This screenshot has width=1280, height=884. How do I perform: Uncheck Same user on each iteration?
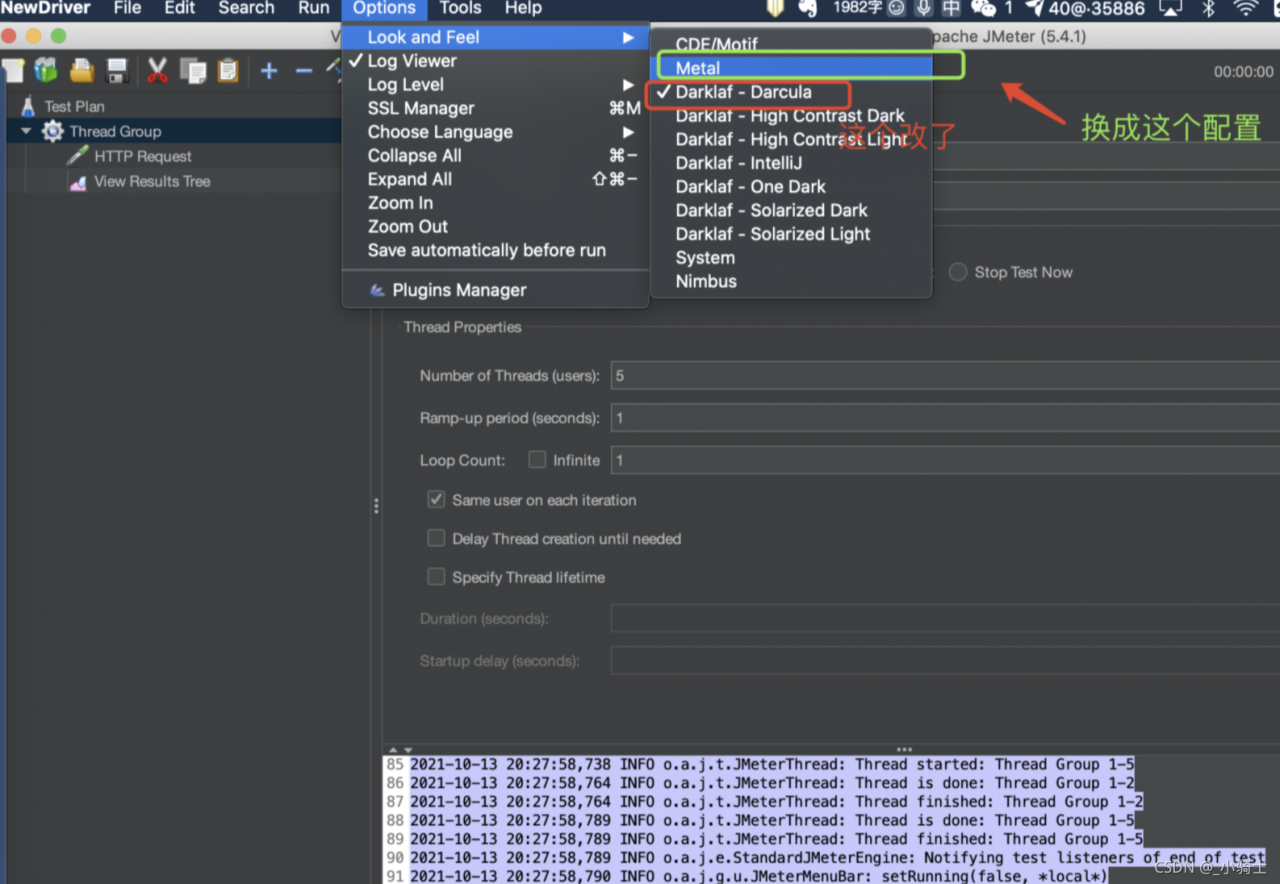tap(436, 499)
